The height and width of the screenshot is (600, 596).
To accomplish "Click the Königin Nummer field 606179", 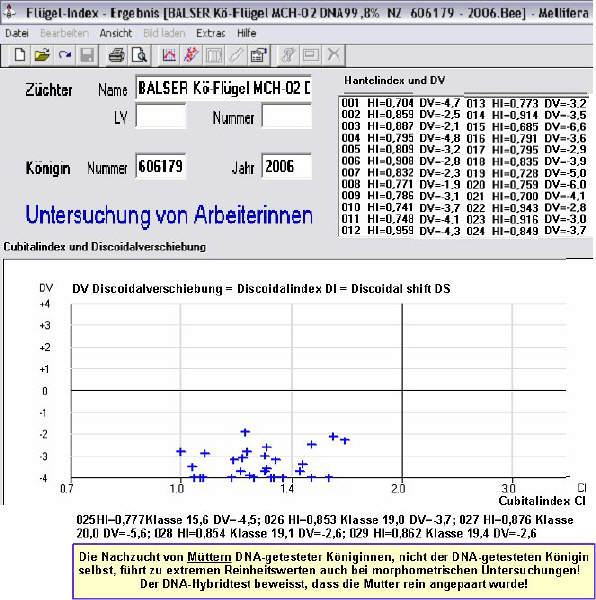I will [x=161, y=166].
